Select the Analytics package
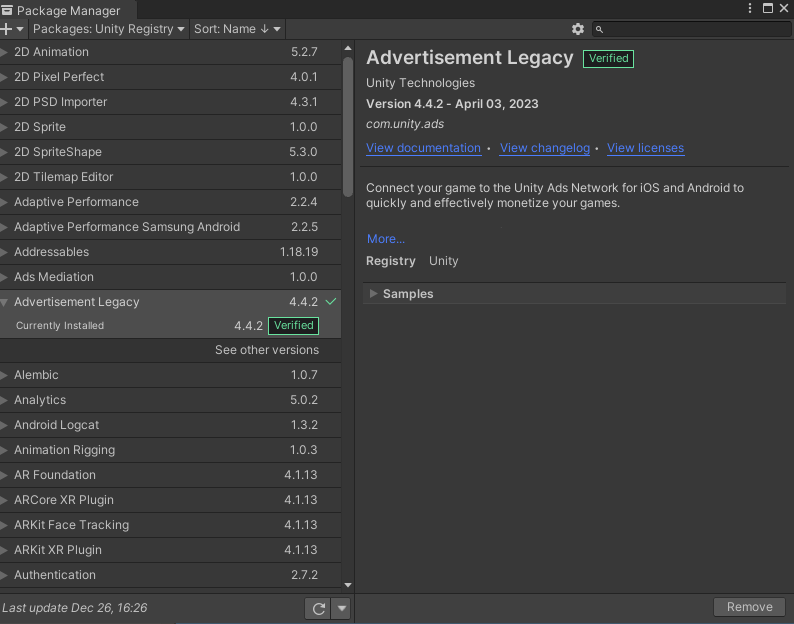Image resolution: width=794 pixels, height=624 pixels. click(x=170, y=400)
